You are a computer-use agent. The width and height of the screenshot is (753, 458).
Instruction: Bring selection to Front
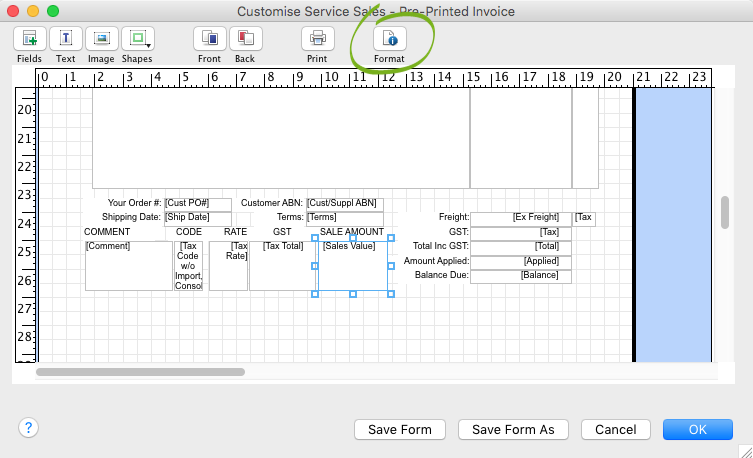(209, 39)
